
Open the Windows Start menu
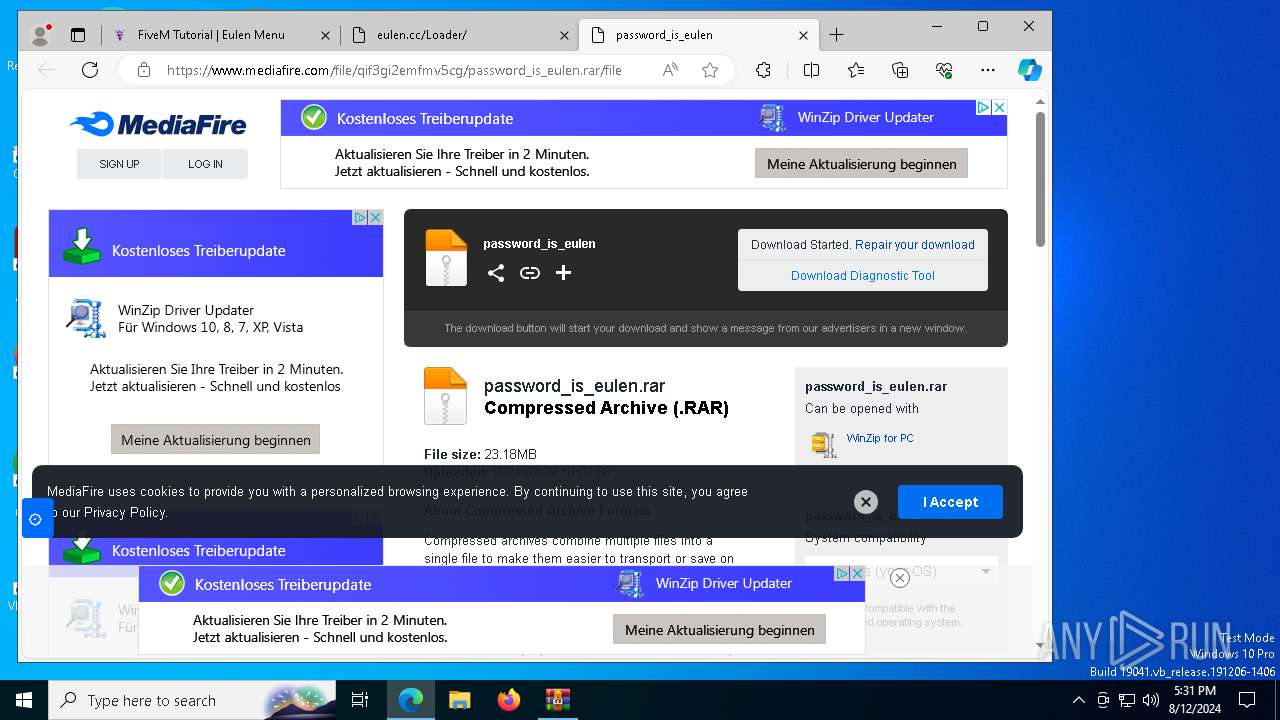coord(24,700)
